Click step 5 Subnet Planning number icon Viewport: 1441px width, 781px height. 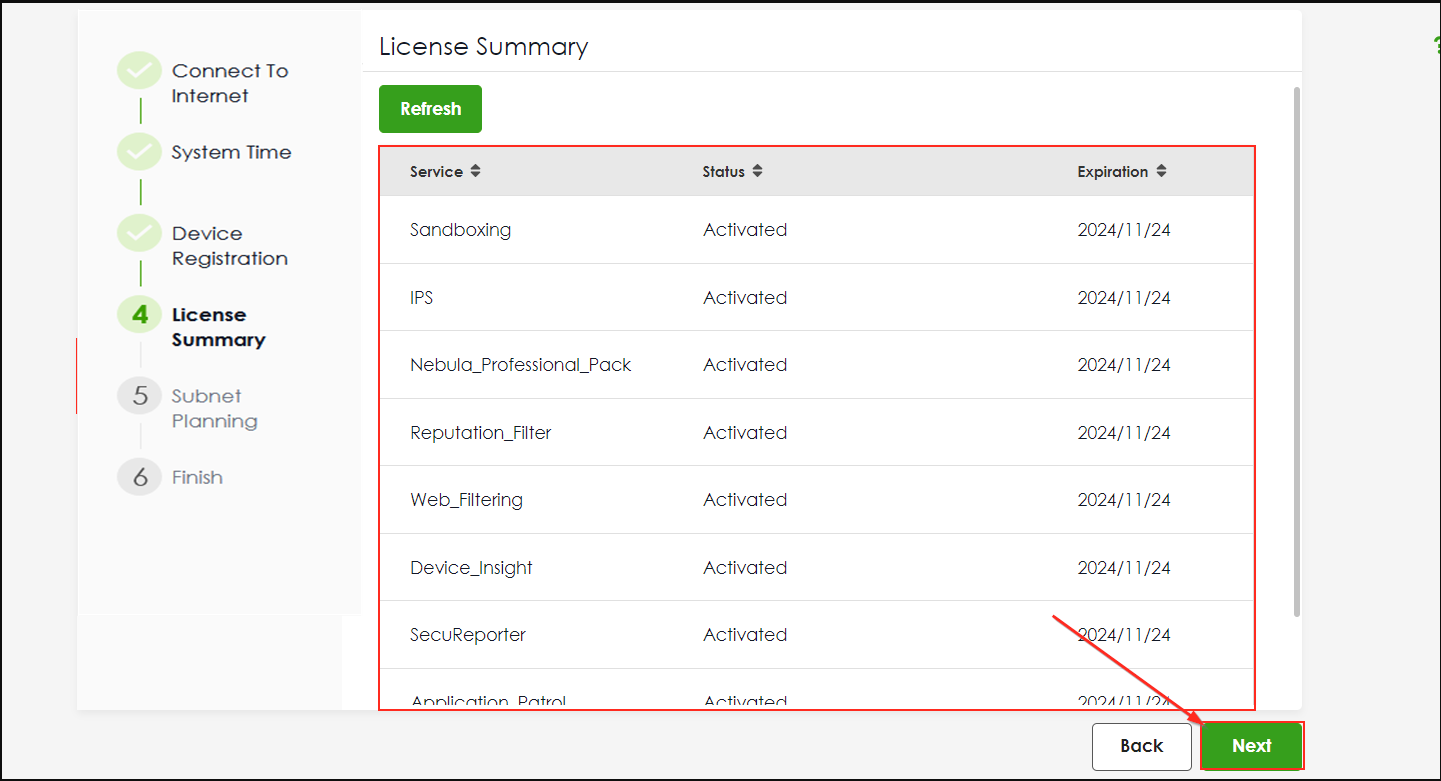pyautogui.click(x=139, y=396)
